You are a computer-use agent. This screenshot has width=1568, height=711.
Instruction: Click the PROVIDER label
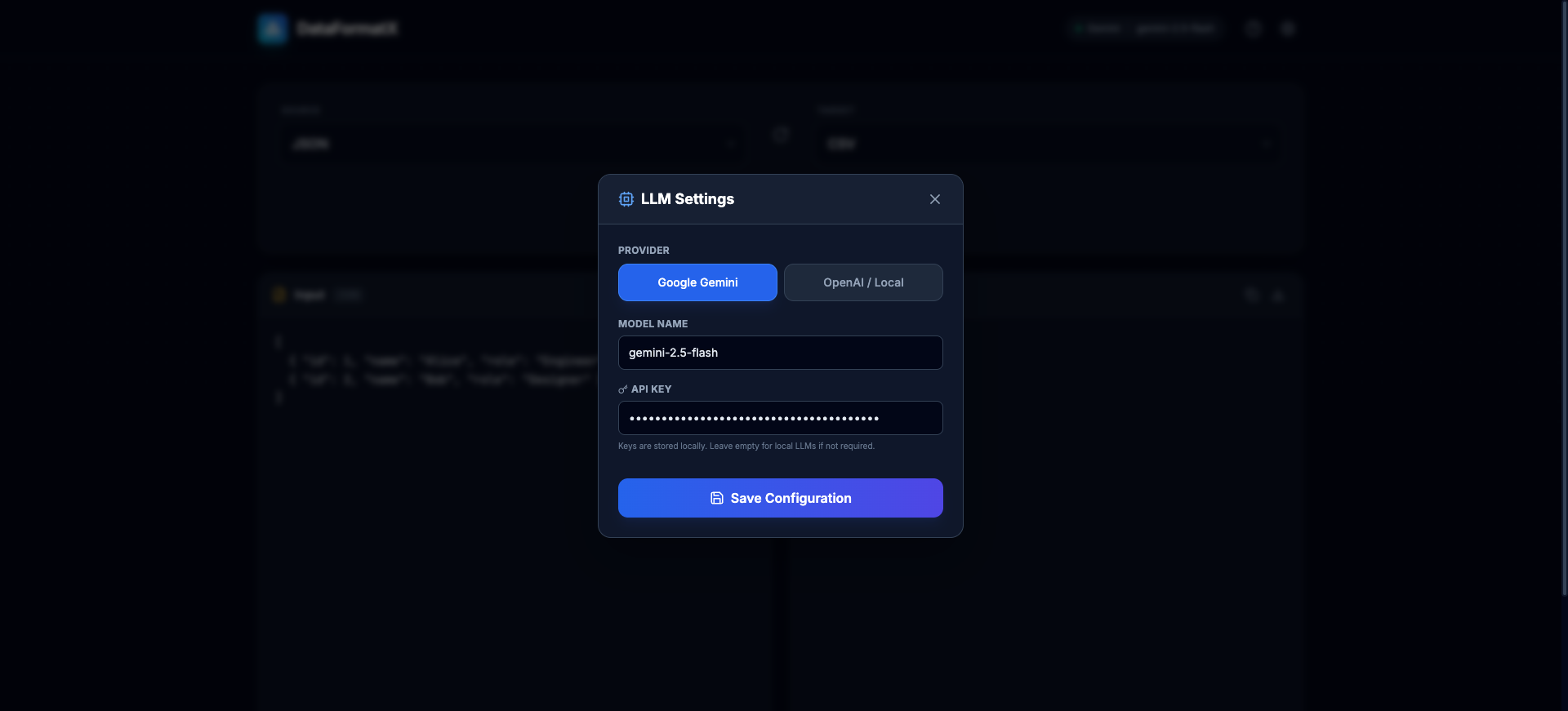pos(644,251)
